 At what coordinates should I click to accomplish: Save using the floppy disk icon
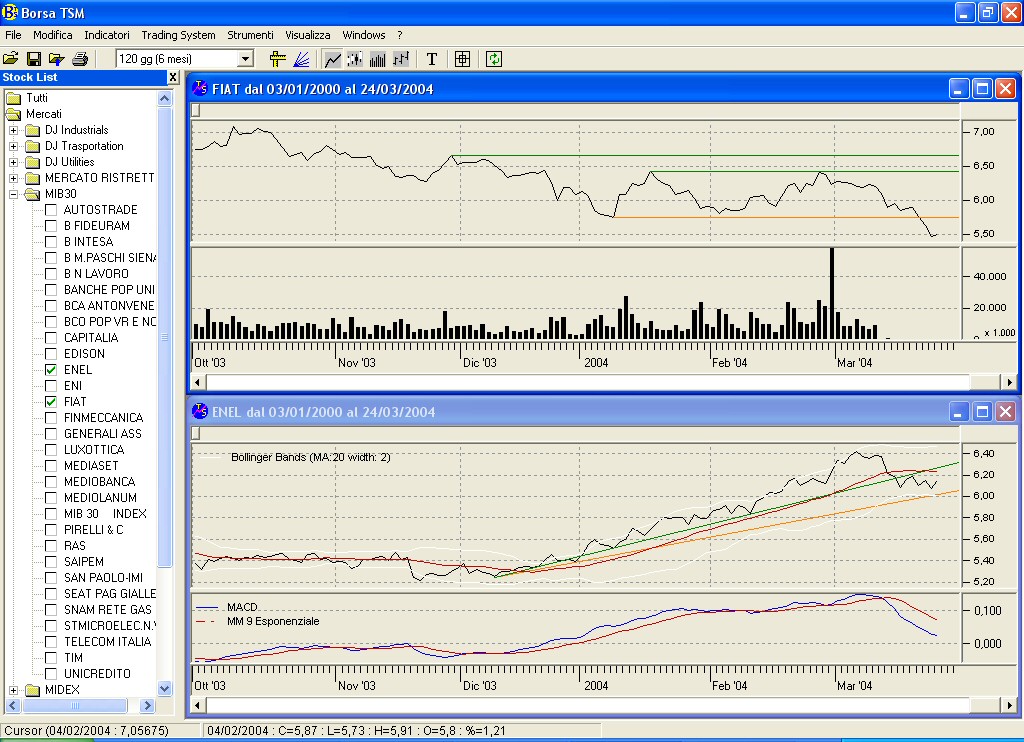(34, 59)
